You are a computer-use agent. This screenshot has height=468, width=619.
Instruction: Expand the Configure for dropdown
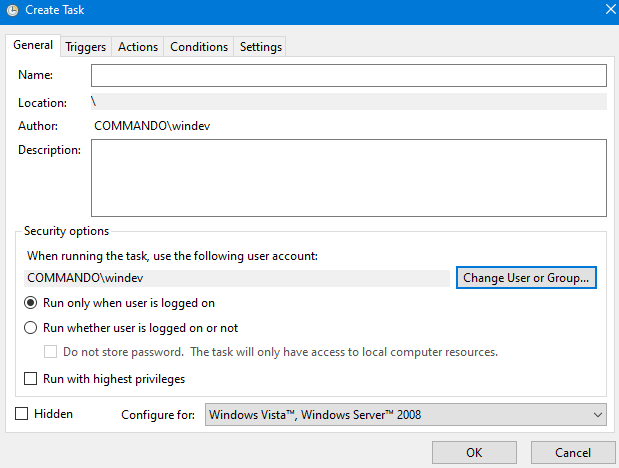click(x=405, y=414)
